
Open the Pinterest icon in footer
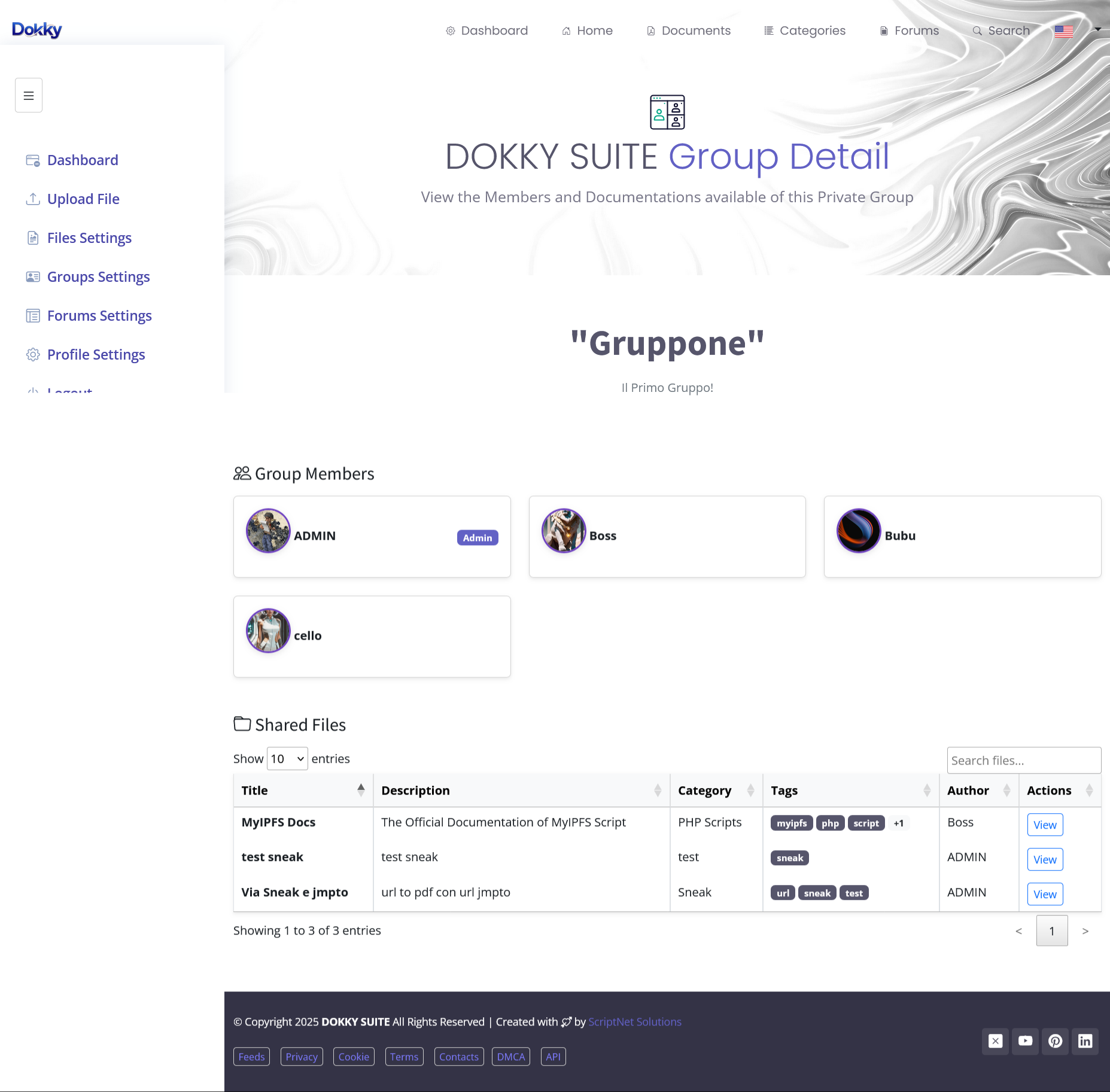tap(1056, 1041)
